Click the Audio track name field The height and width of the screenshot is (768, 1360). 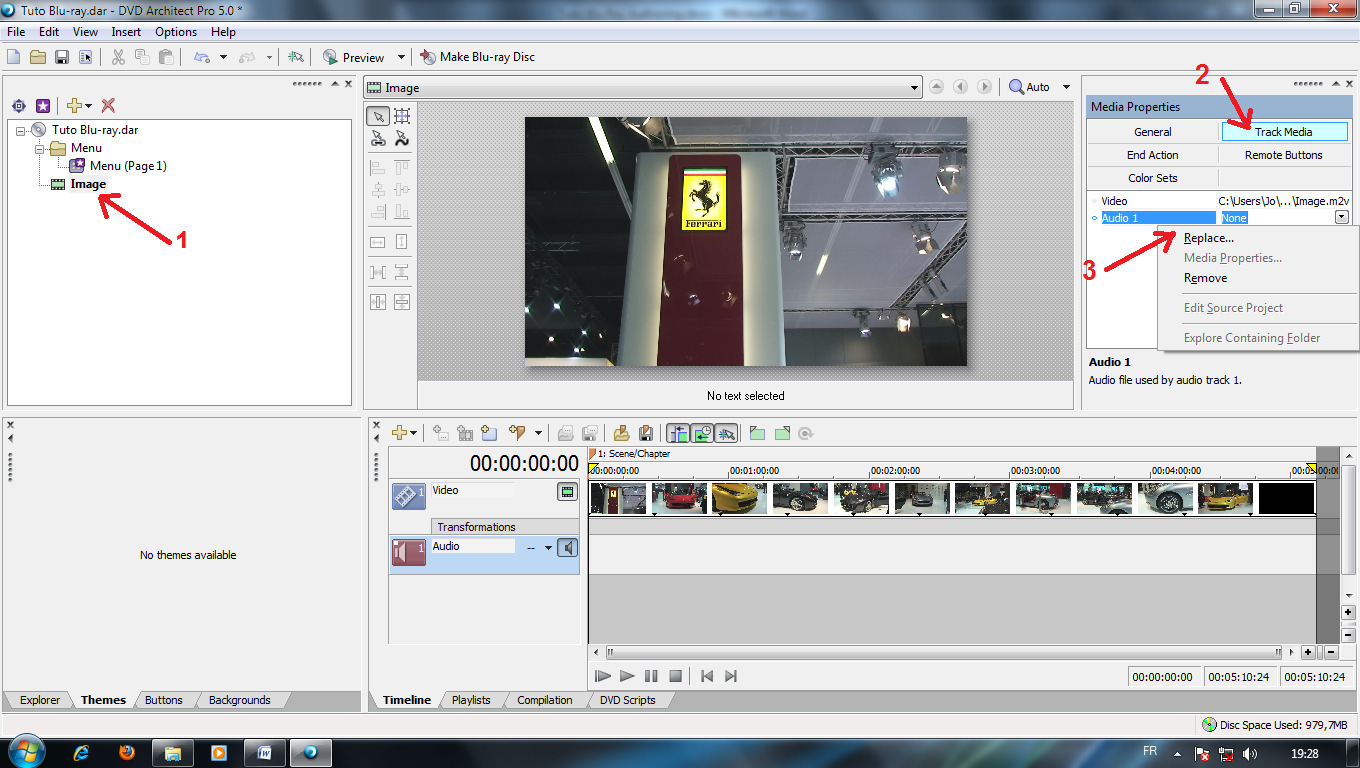(472, 547)
